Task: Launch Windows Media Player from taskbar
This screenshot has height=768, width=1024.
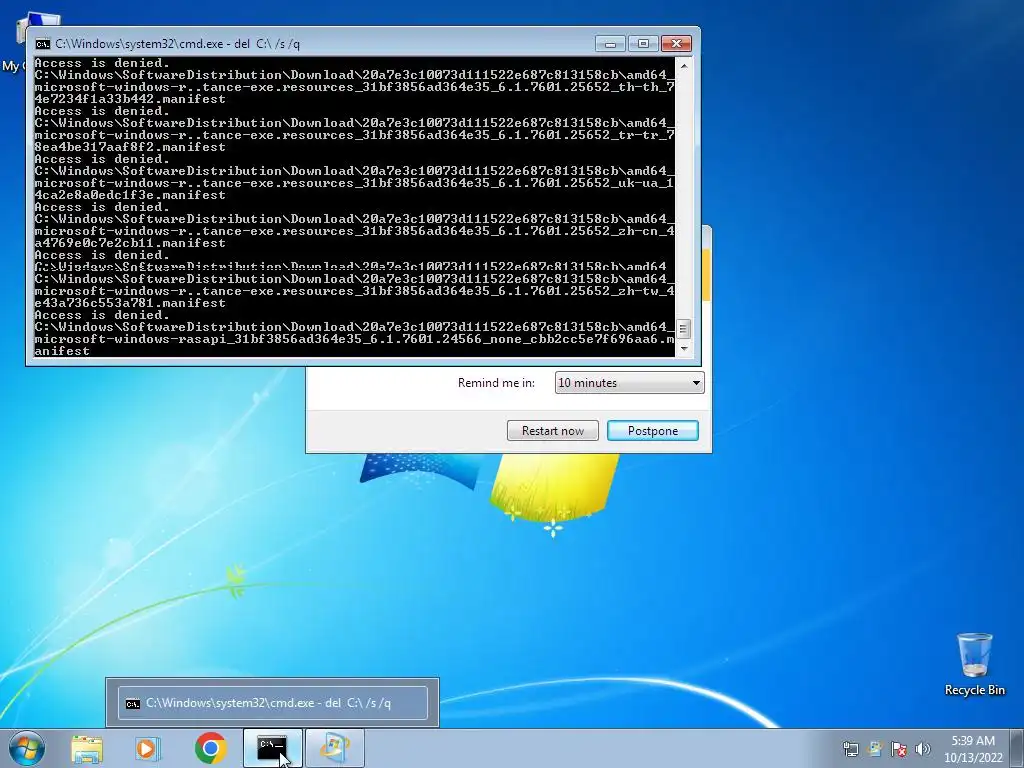Action: [x=148, y=748]
